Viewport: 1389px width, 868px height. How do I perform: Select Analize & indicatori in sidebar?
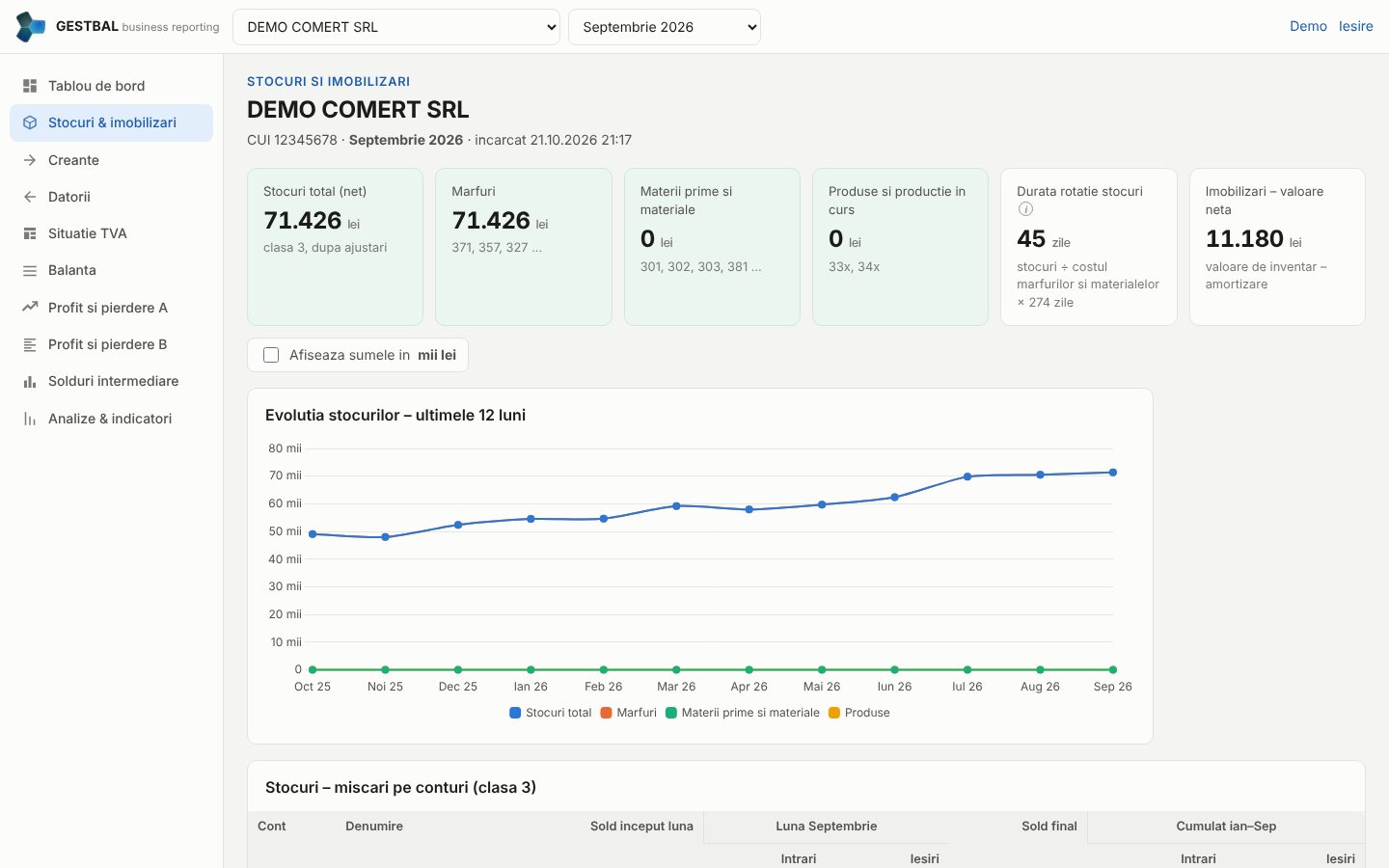pos(111,419)
